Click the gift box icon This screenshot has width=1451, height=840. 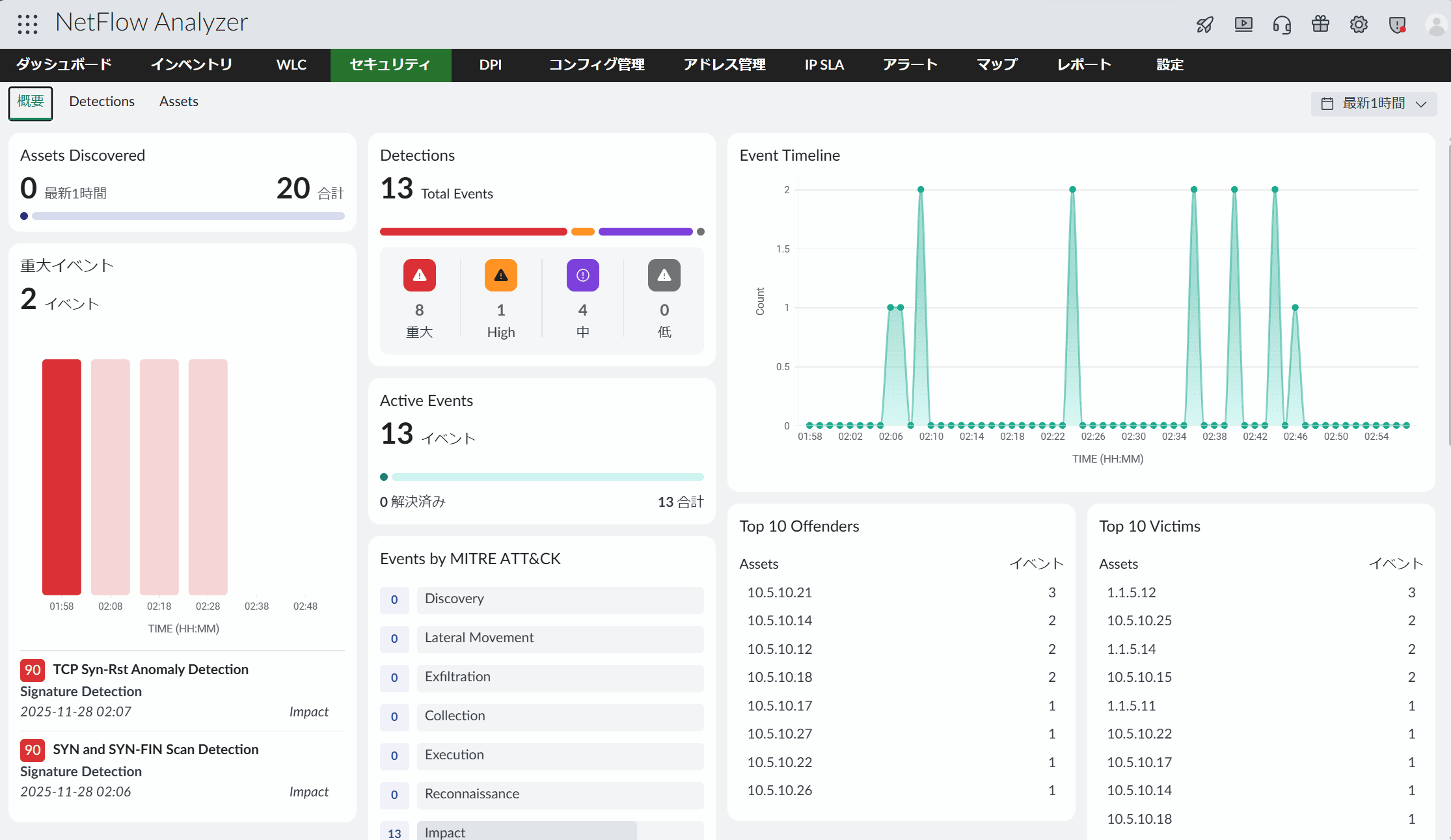[x=1320, y=24]
